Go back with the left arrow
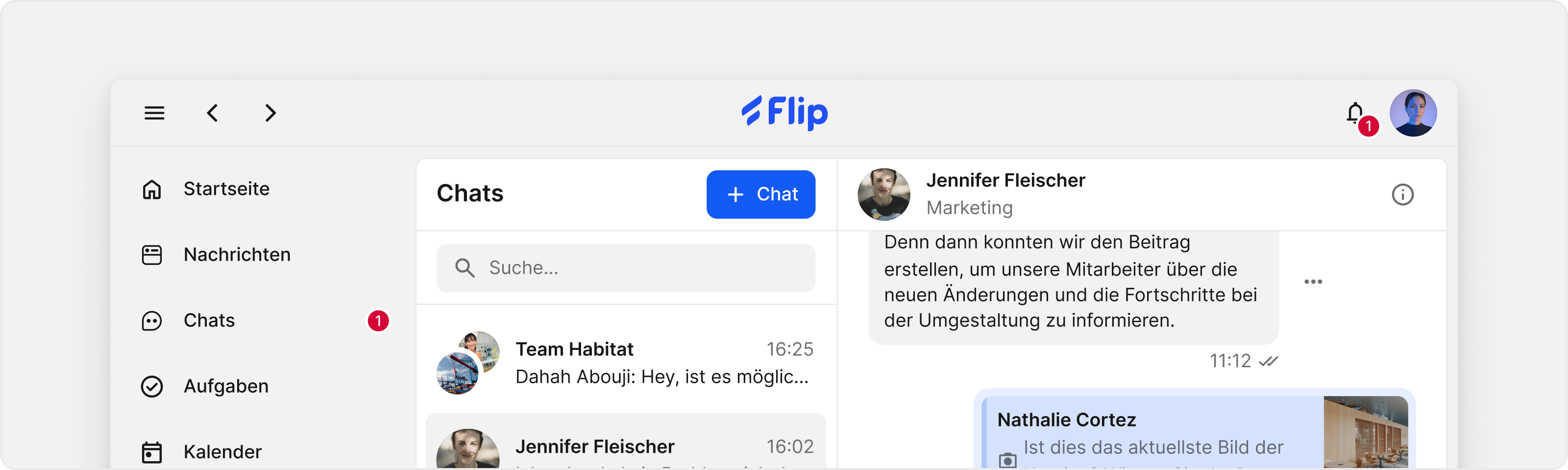This screenshot has width=1568, height=470. [213, 113]
